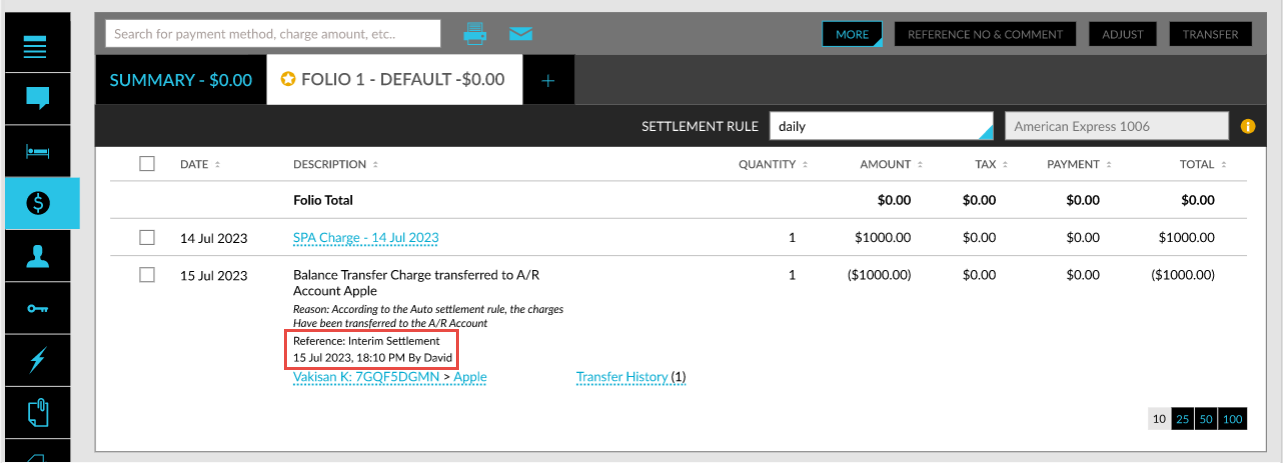Select the 14 Jul 2023 date cell
The width and height of the screenshot is (1283, 463).
[214, 238]
